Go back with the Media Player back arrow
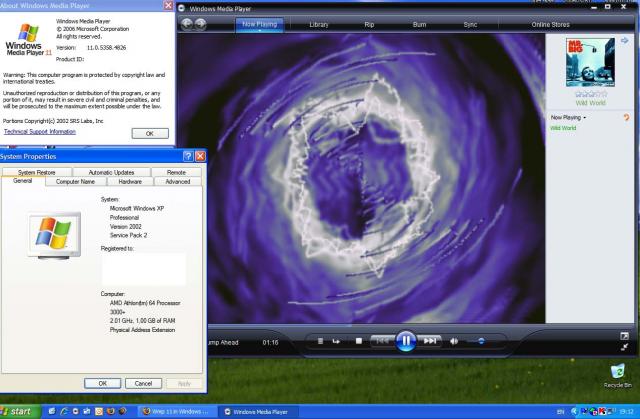 [x=187, y=24]
